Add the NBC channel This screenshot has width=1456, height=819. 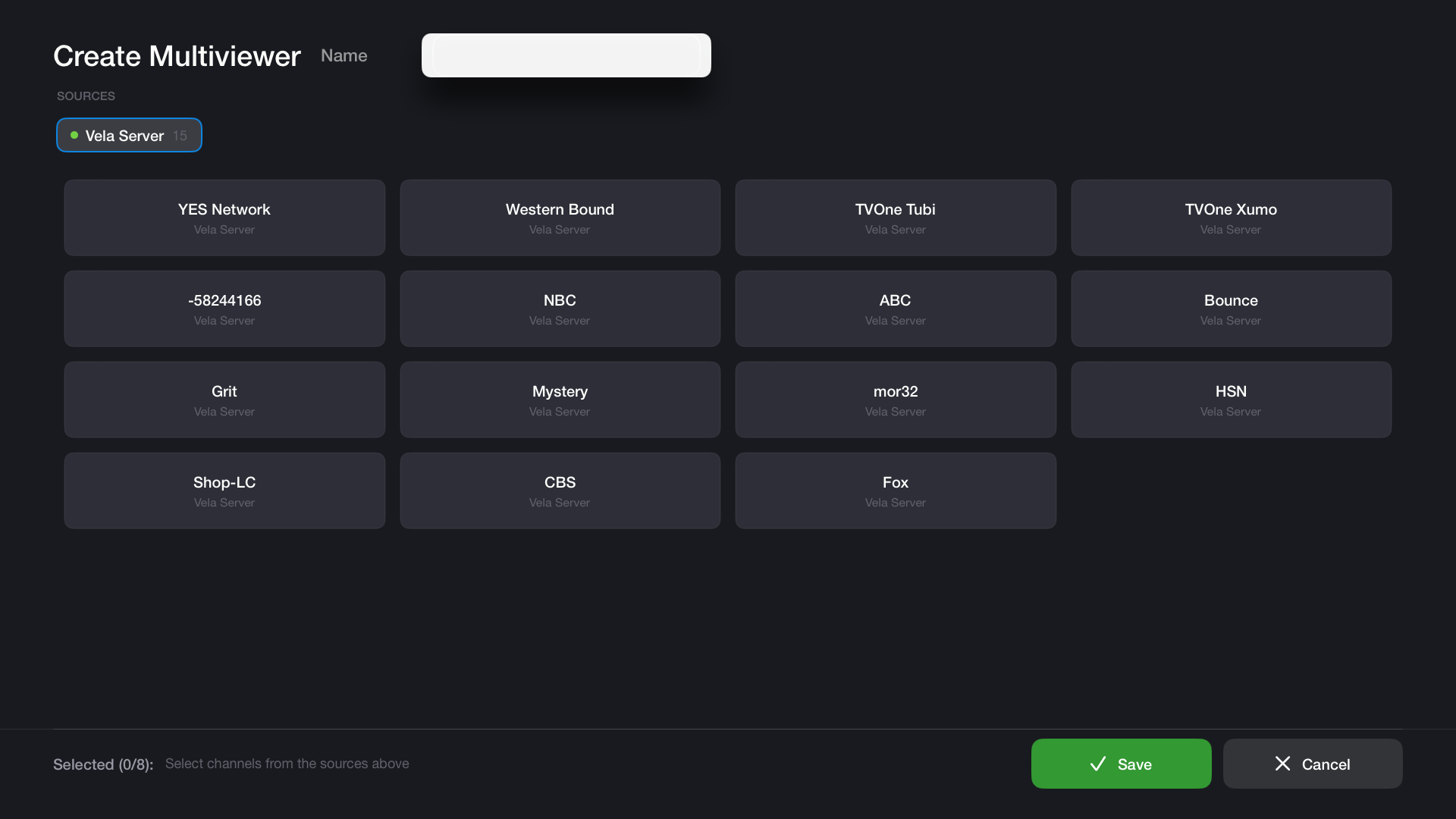560,309
